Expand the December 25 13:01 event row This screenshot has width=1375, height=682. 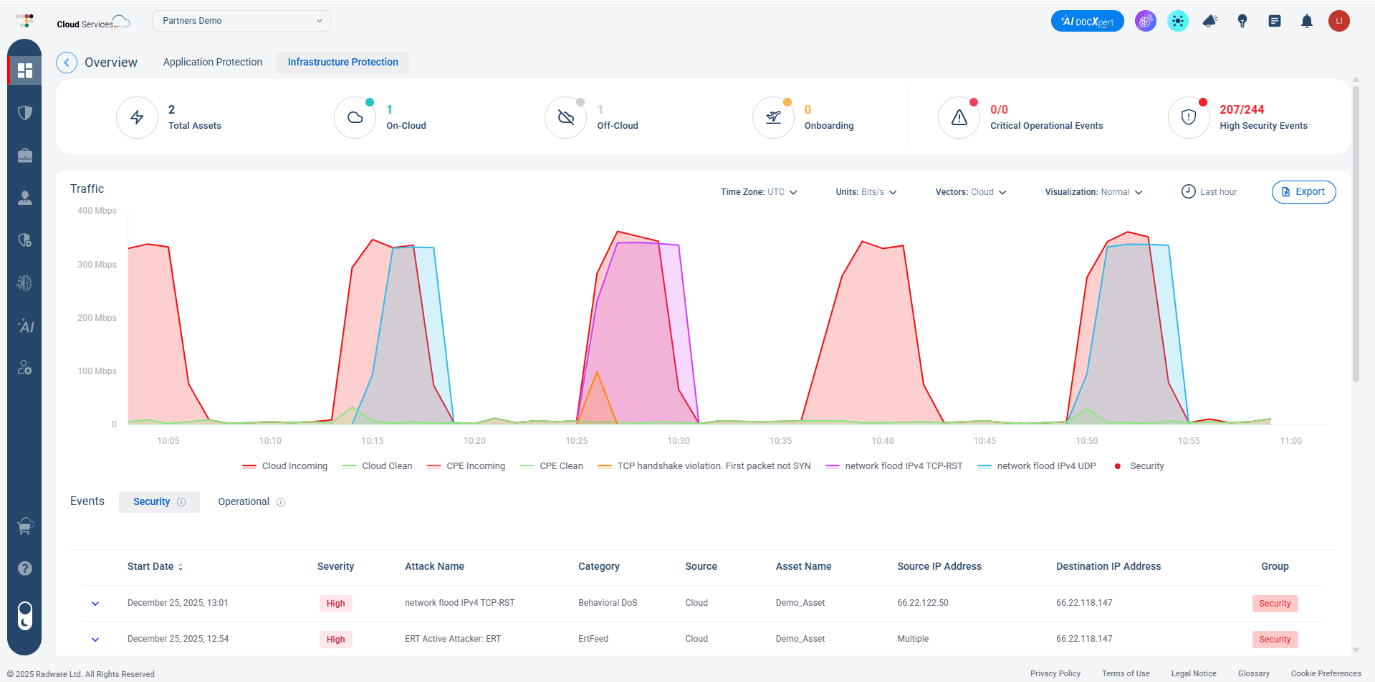click(x=95, y=603)
